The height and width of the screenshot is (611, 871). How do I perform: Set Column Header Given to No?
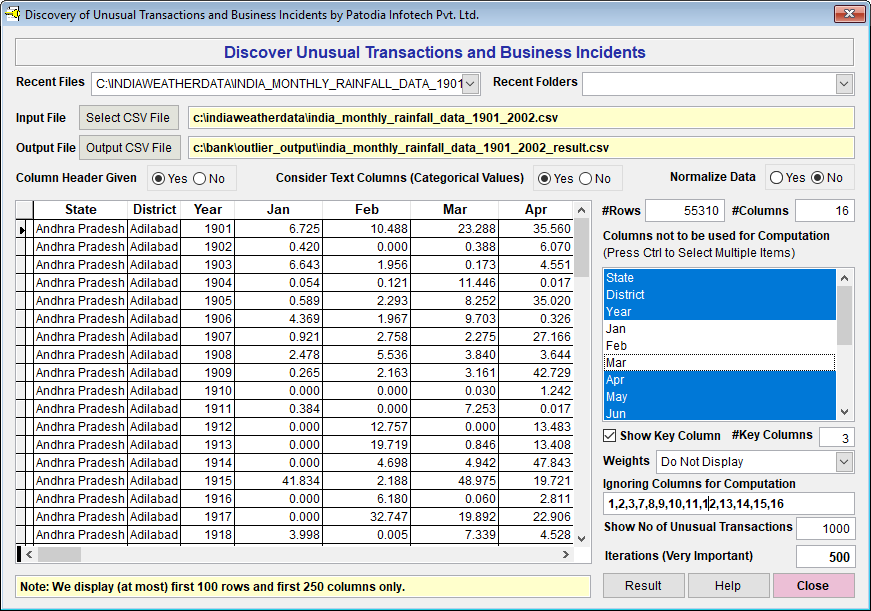[x=200, y=179]
